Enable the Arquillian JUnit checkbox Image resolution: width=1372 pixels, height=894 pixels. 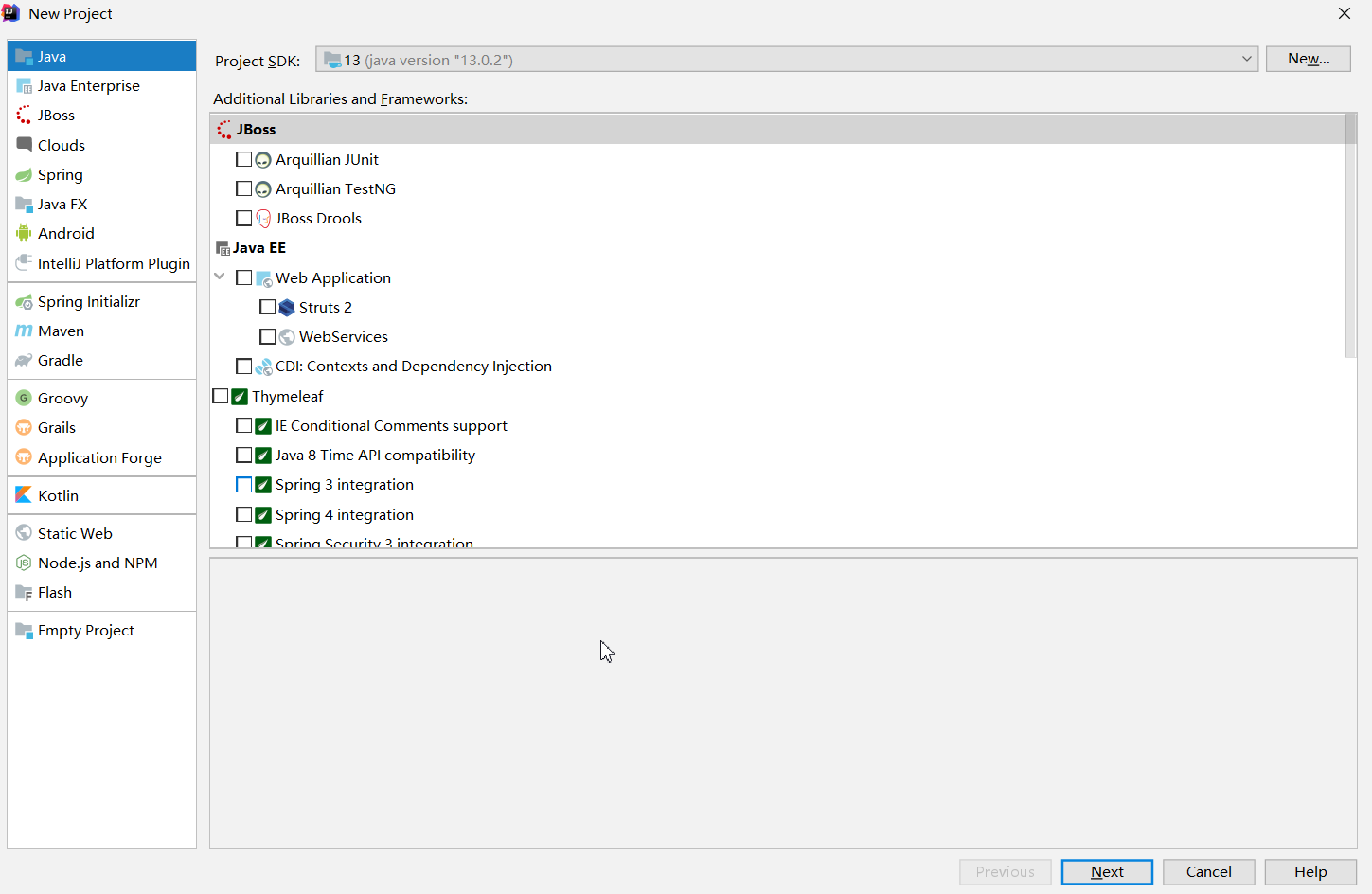[243, 159]
